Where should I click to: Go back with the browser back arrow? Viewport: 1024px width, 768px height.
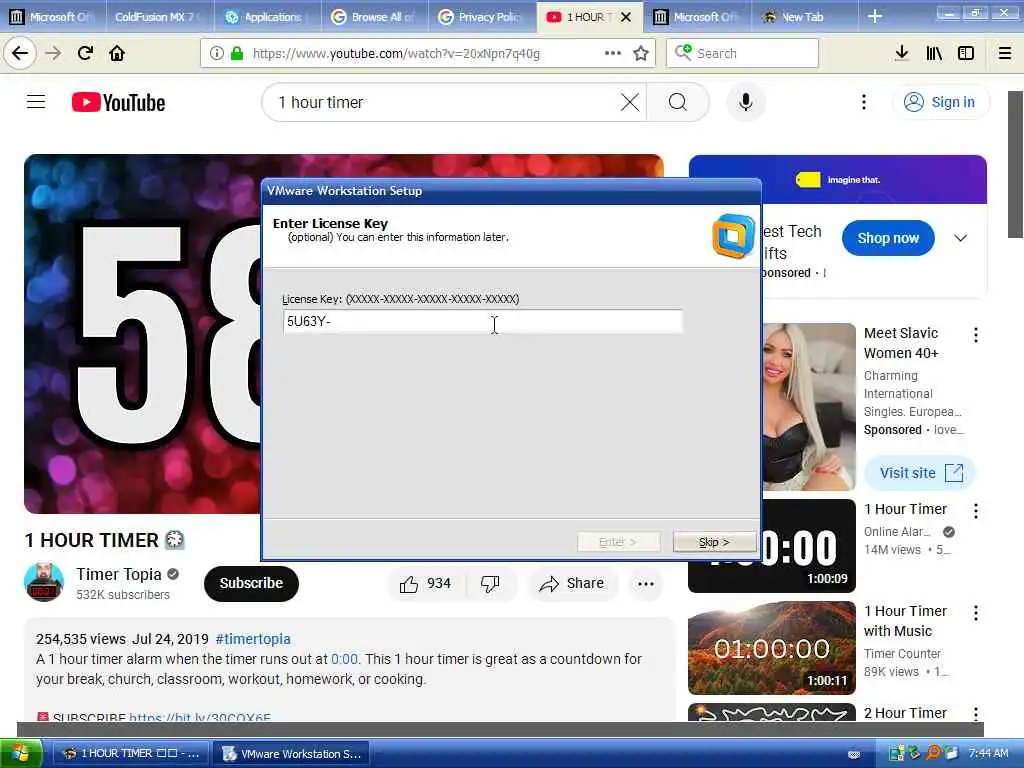(20, 53)
